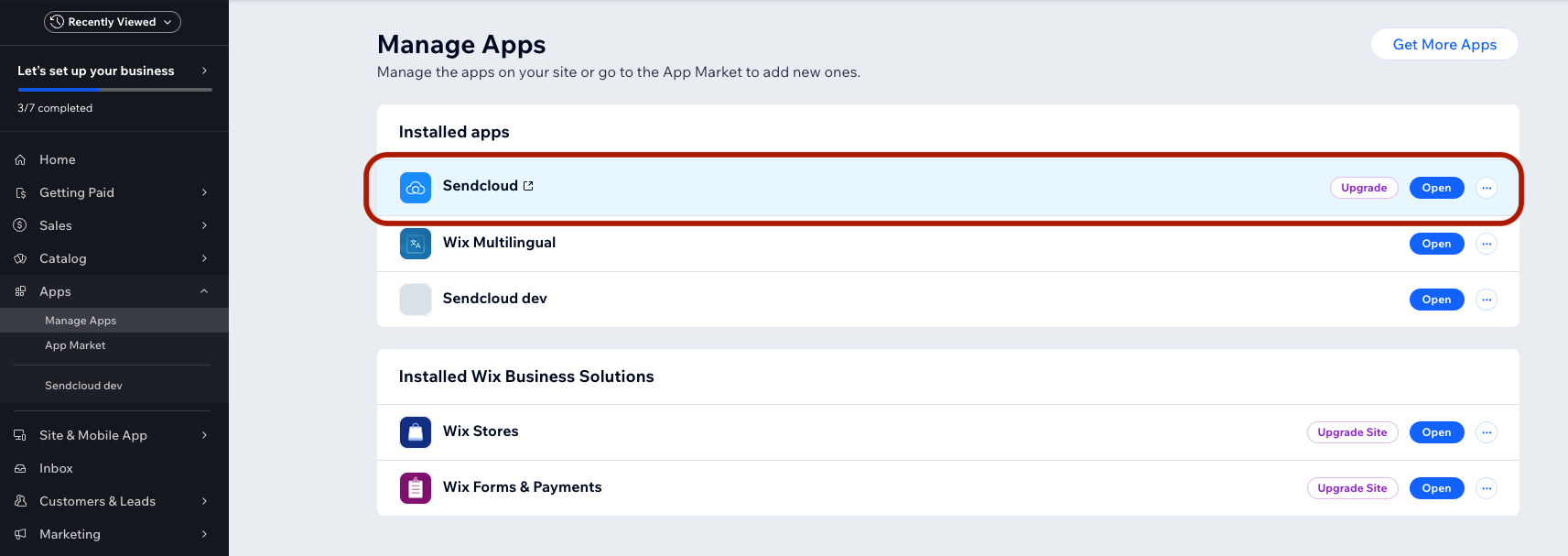Expand the Sales submenu chevron
The width and height of the screenshot is (1568, 556).
coord(204,225)
